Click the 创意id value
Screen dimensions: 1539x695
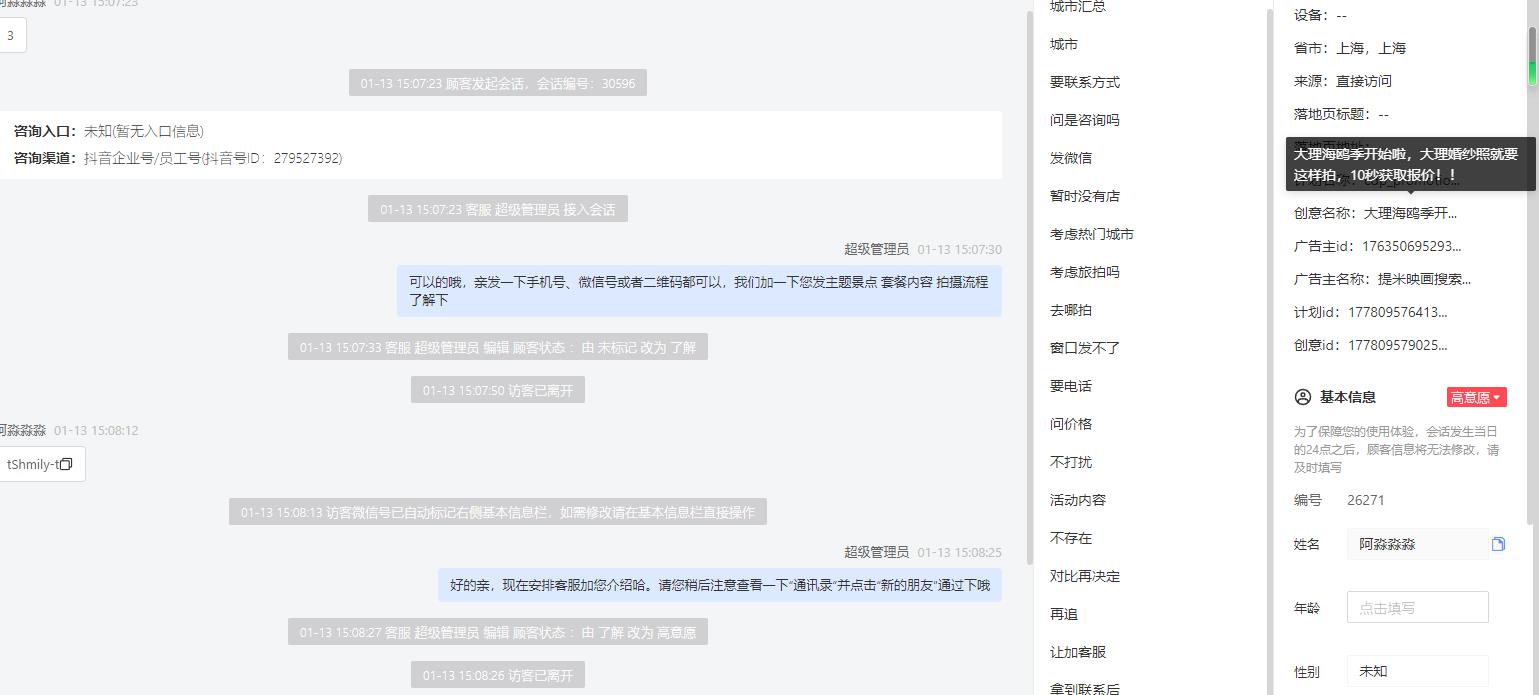[x=1398, y=345]
